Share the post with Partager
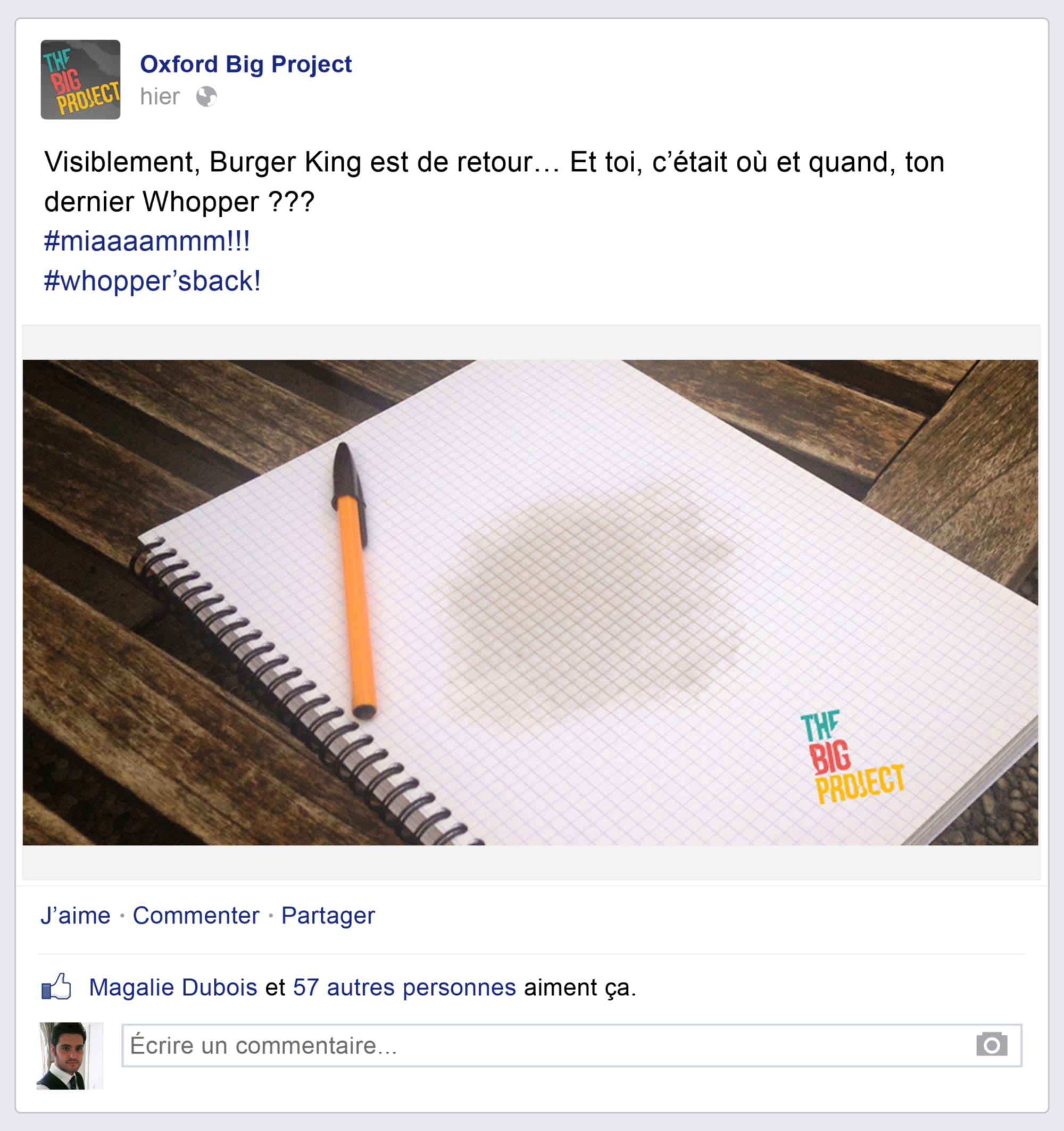Image resolution: width=1064 pixels, height=1131 pixels. 328,916
